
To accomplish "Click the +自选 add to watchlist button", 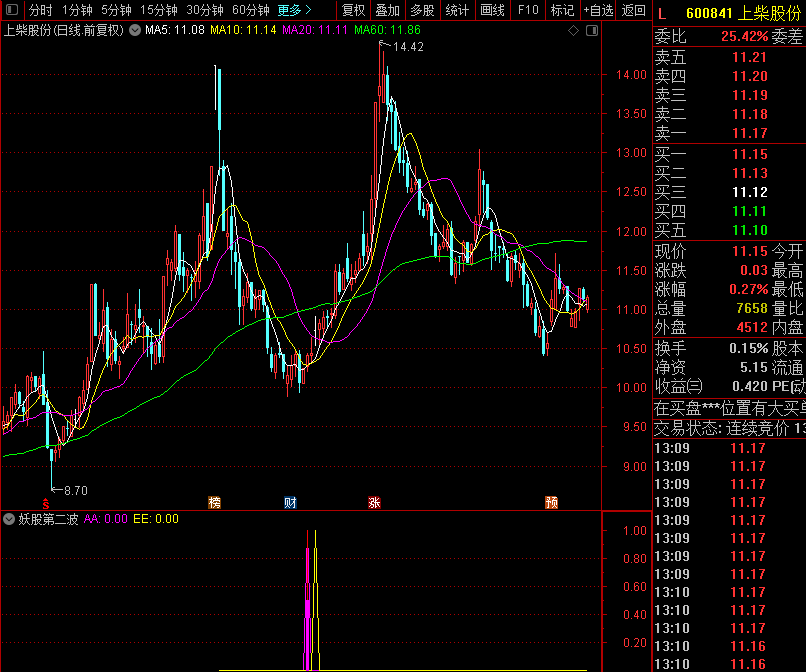I will click(597, 10).
